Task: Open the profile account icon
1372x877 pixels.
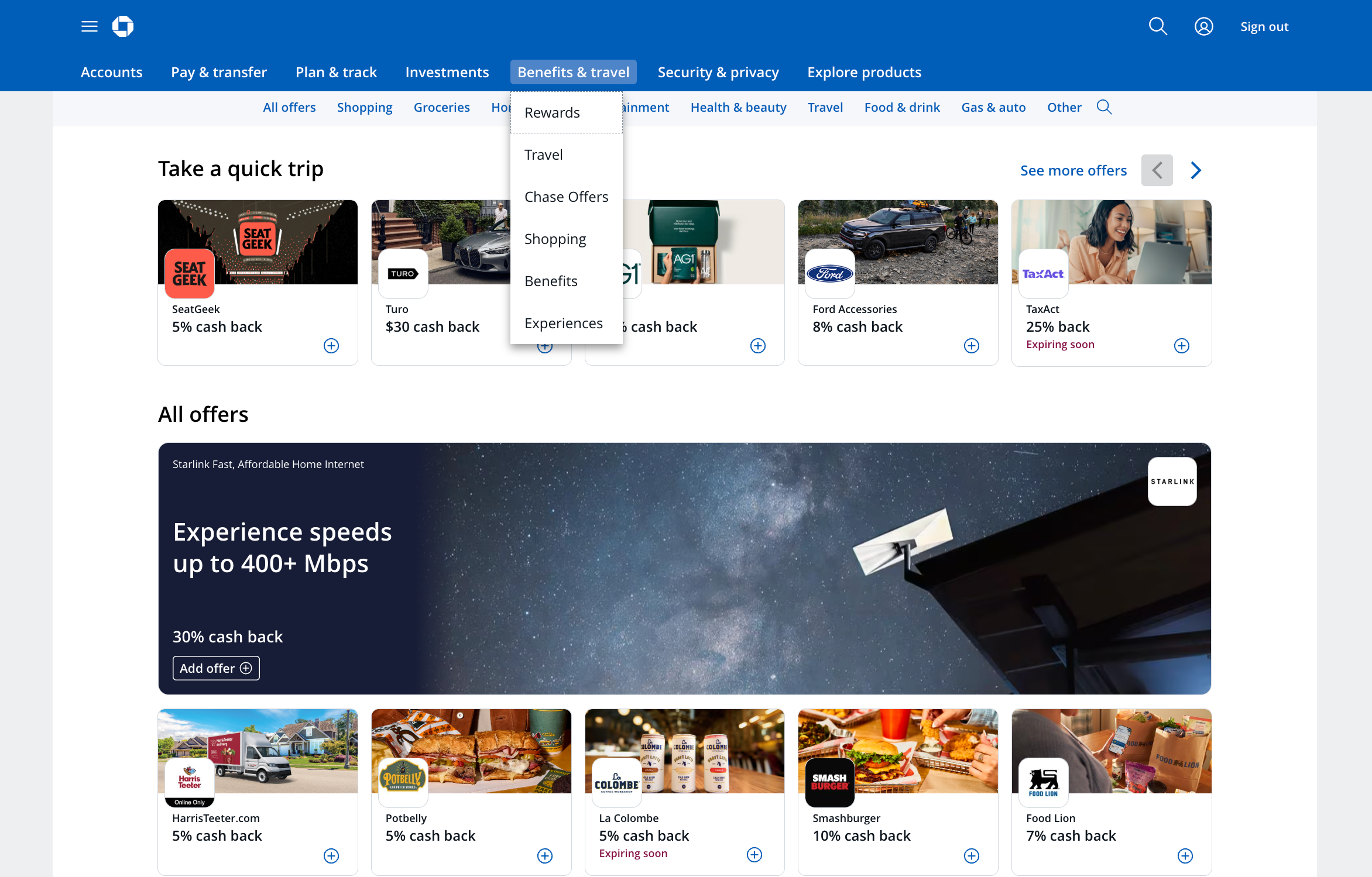Action: coord(1203,26)
